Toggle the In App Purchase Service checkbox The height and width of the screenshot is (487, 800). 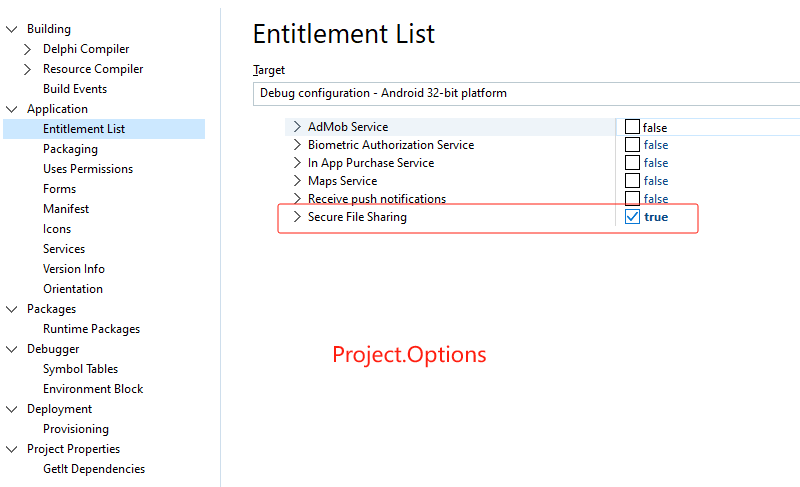[x=632, y=163]
